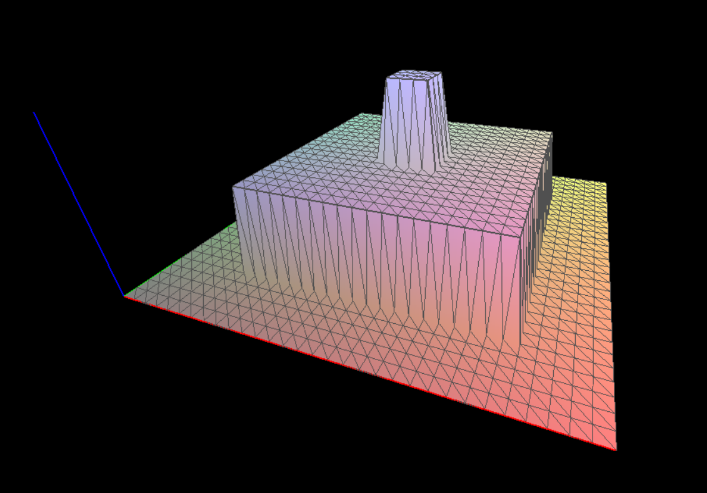
Task: Pick the front-left top corner of large block
Action: (234, 186)
